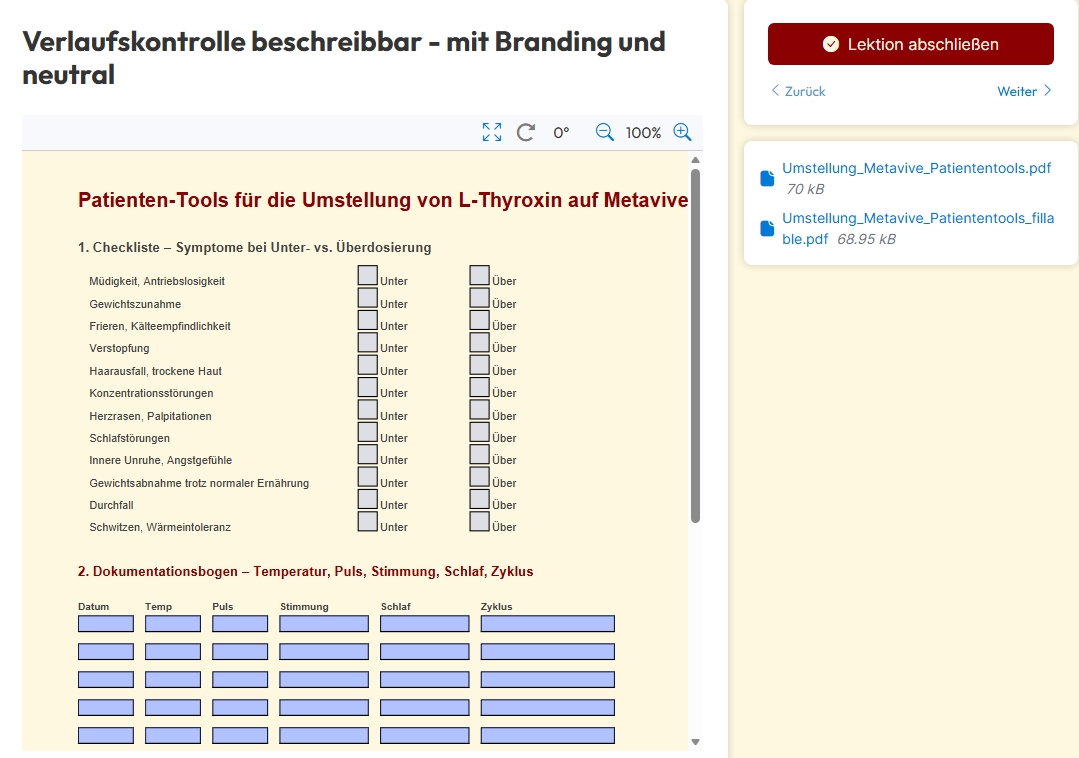Click the checkmark icon on Lektion abschließen
The width and height of the screenshot is (1079, 758).
pos(830,44)
